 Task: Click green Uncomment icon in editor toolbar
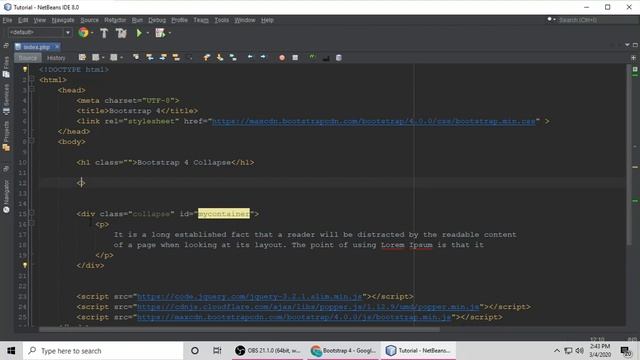point(312,58)
